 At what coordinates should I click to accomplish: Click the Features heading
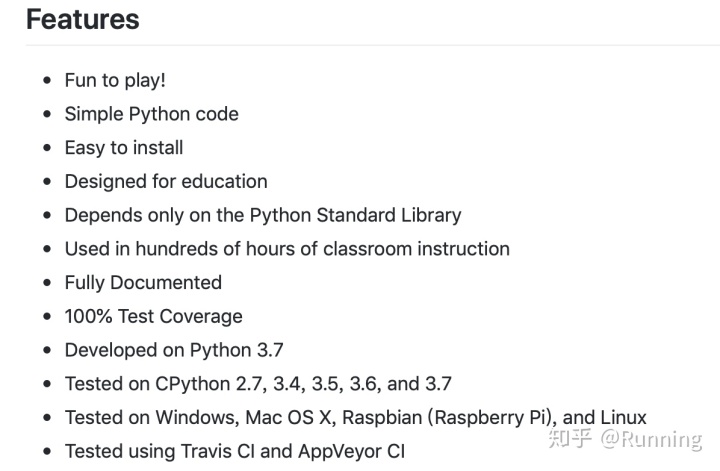pos(83,19)
